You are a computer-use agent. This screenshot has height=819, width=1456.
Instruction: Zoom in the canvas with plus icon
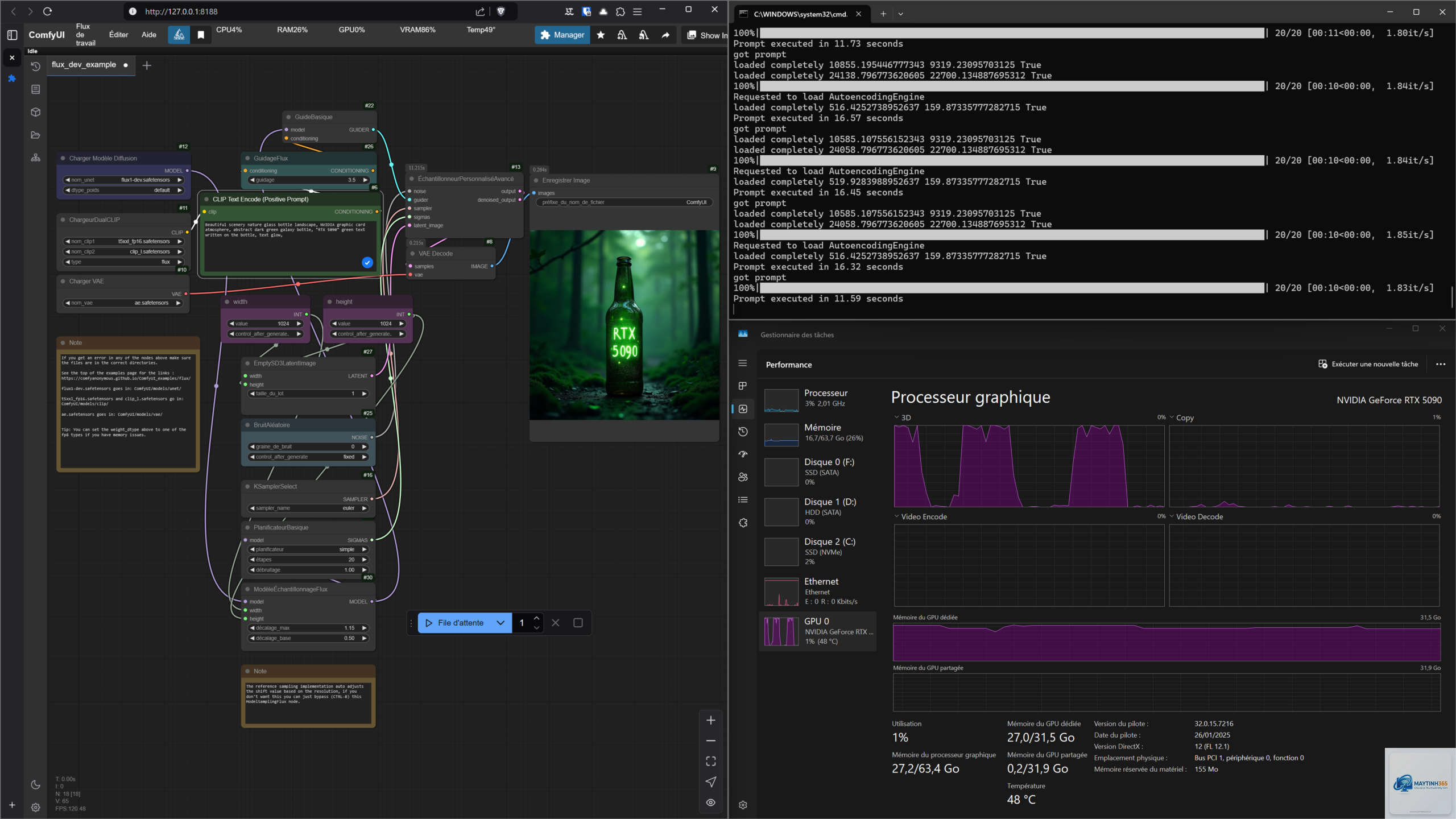click(711, 721)
